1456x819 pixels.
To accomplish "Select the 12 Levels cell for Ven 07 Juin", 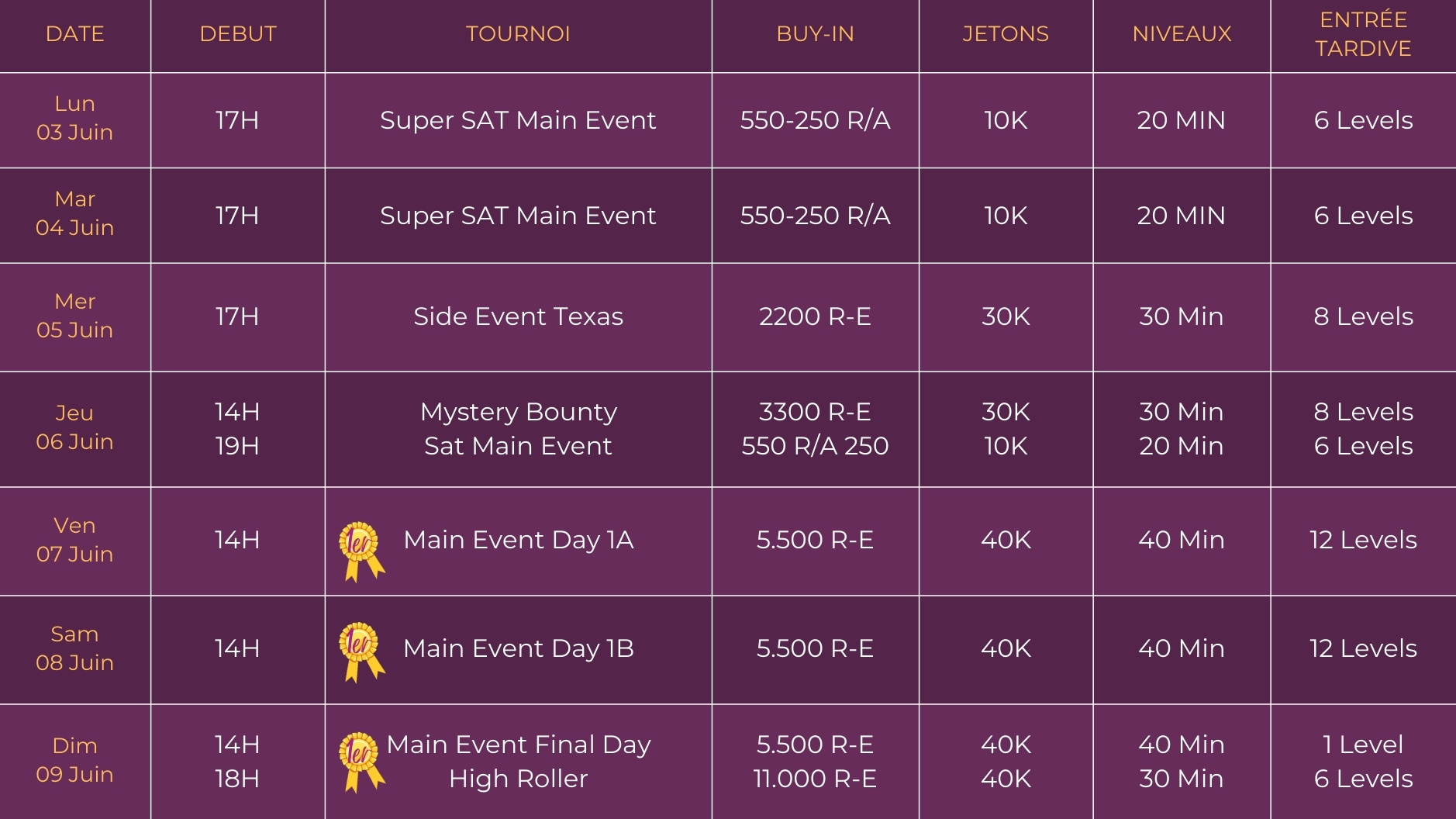I will [x=1363, y=540].
